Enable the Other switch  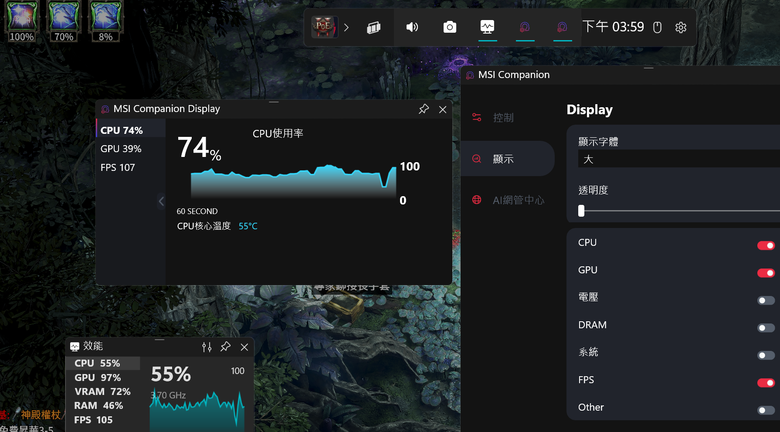tap(766, 410)
